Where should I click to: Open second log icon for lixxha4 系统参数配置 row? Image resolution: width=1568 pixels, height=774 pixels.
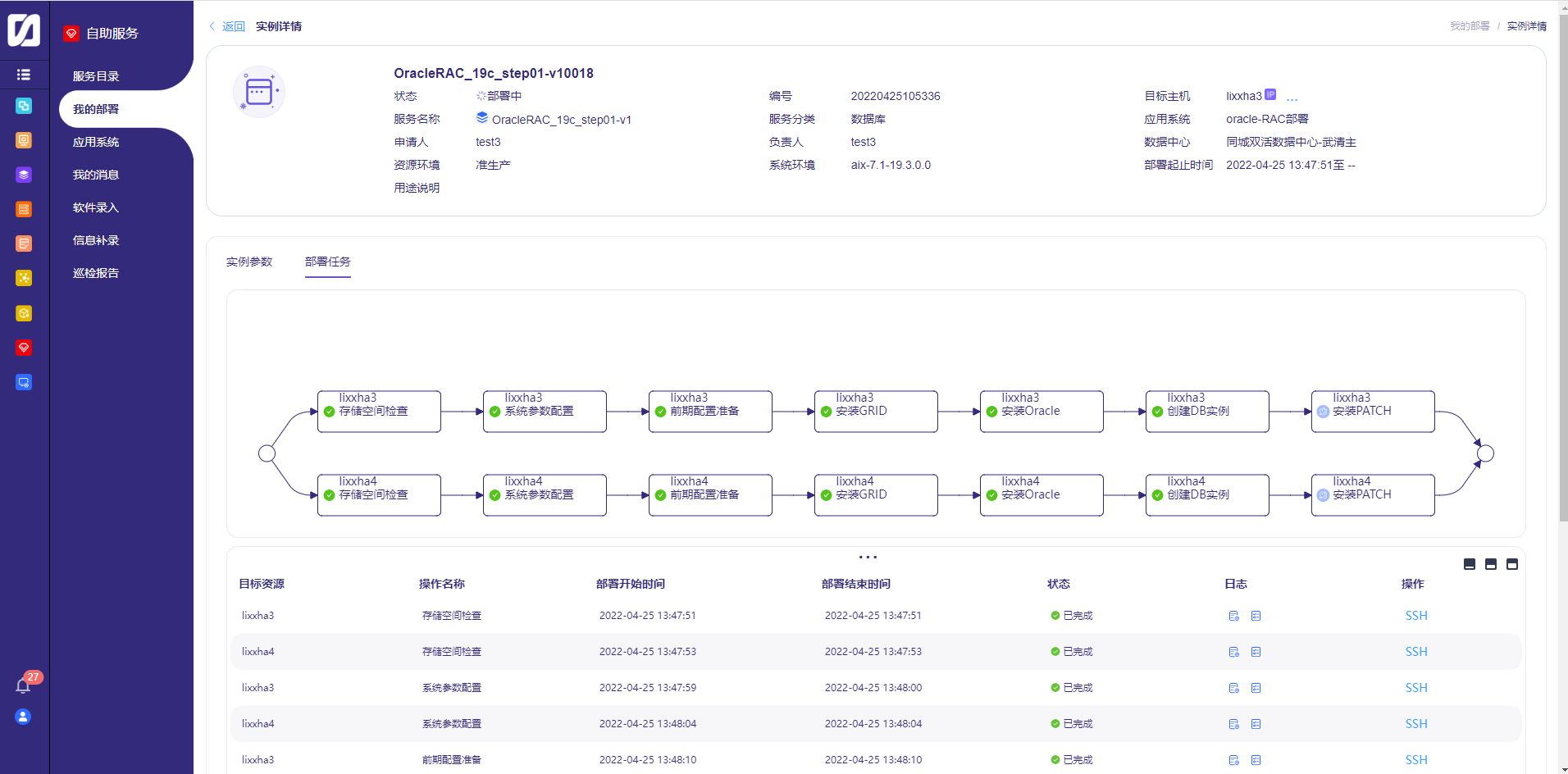(1256, 724)
